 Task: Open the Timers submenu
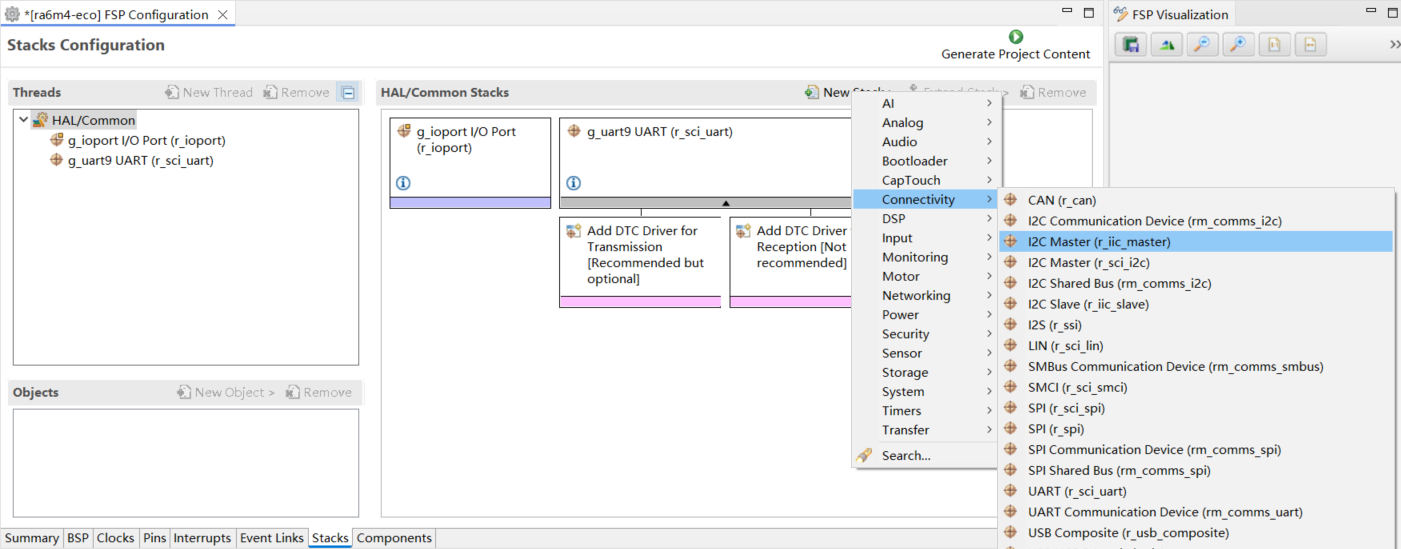pyautogui.click(x=901, y=411)
